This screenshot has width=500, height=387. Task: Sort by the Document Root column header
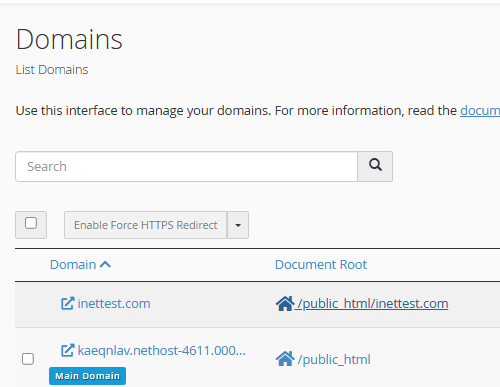321,264
